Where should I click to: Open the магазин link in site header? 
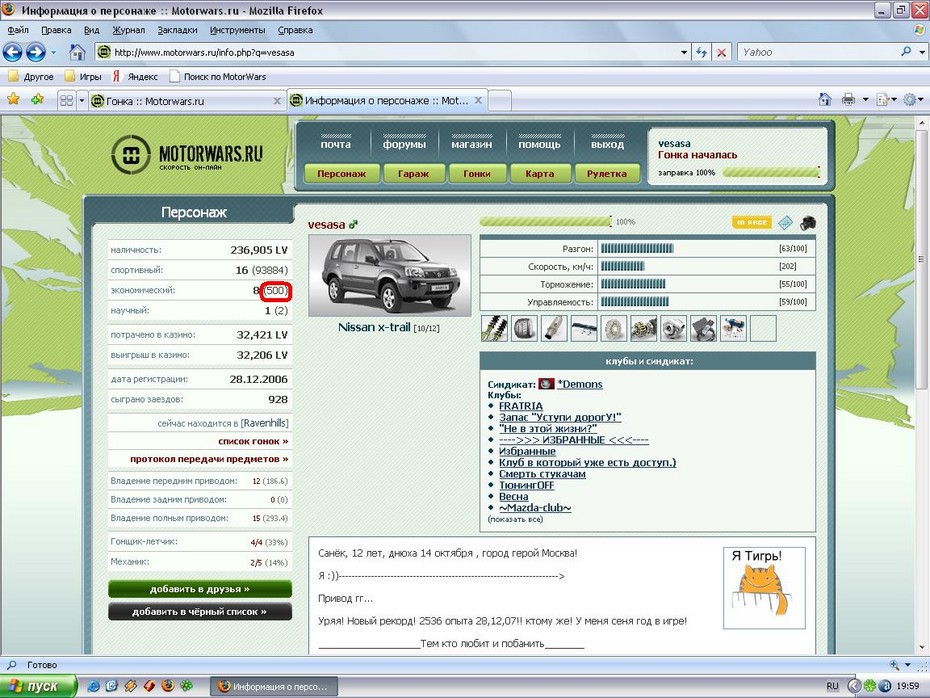472,144
